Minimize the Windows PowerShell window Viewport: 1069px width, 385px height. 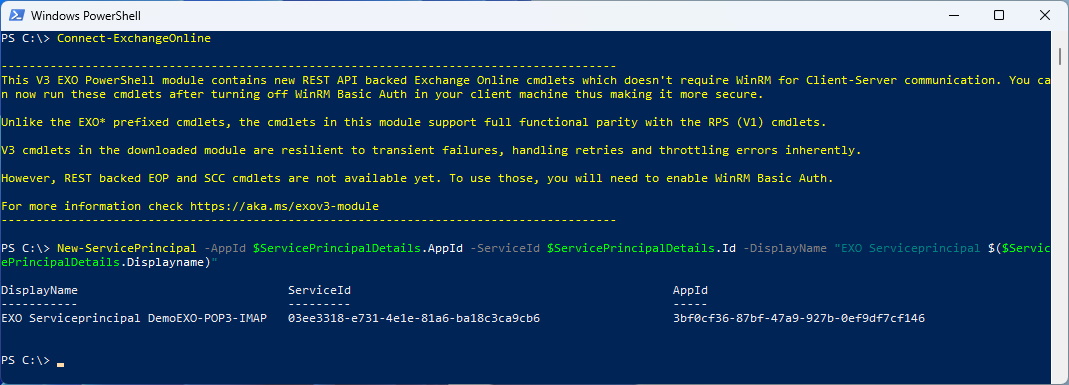(952, 15)
